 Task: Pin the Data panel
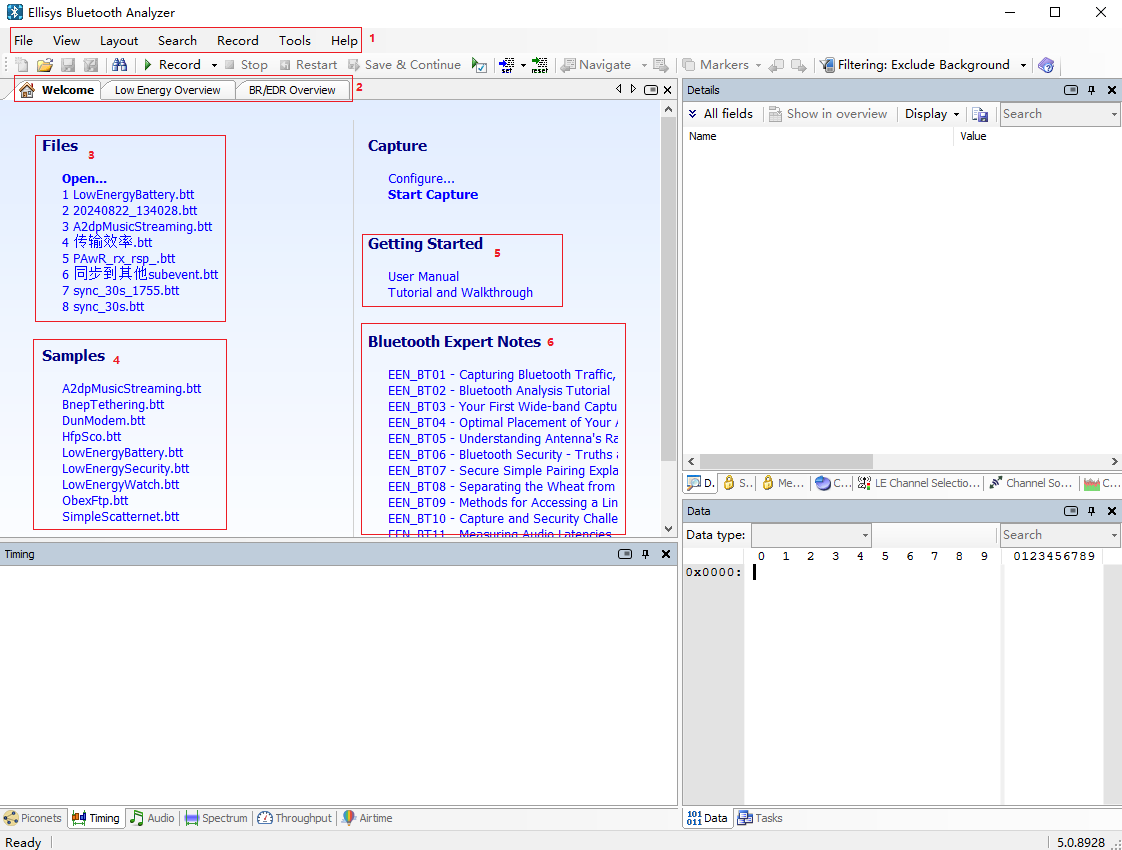[x=1091, y=511]
